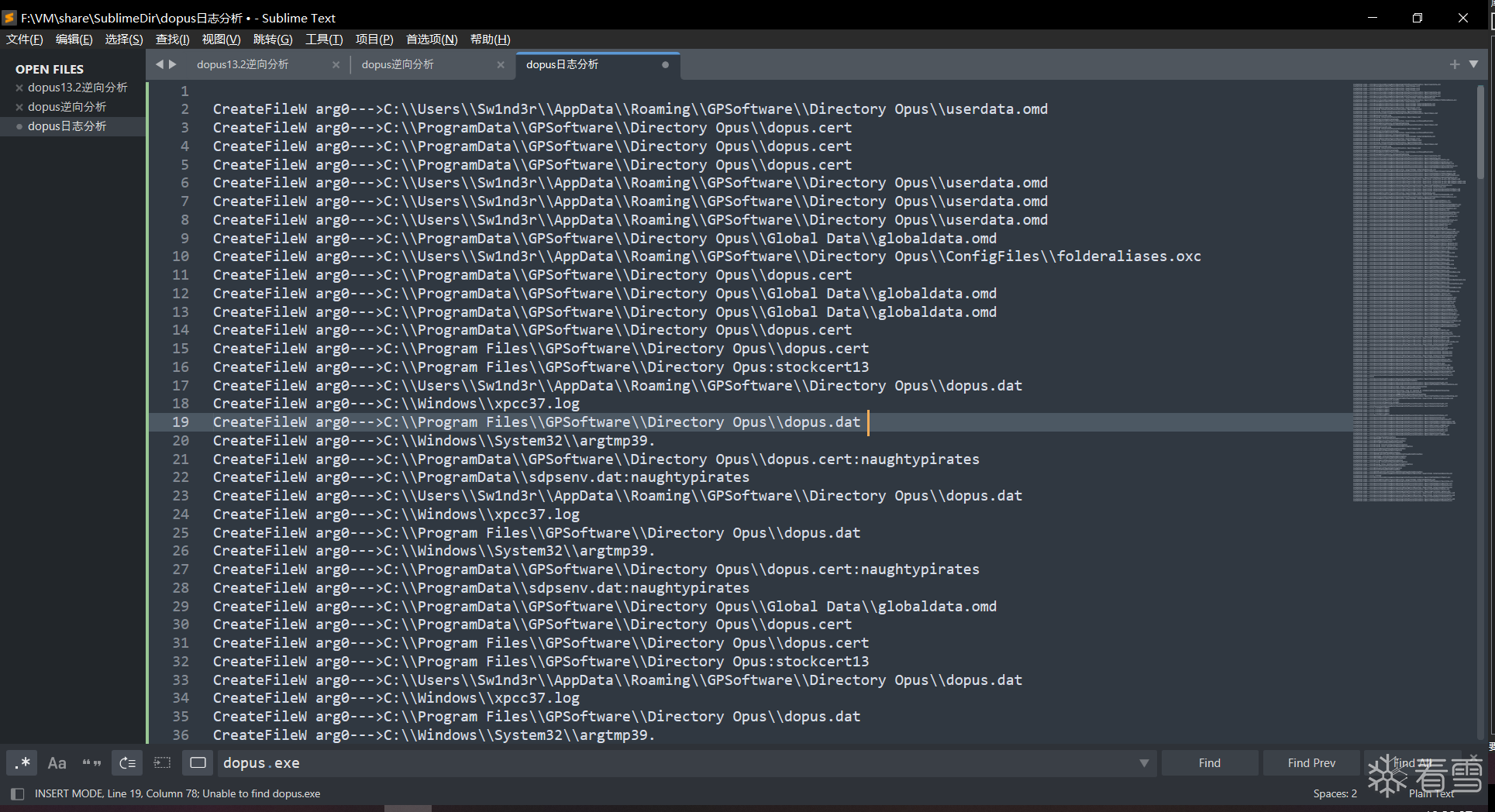
Task: Toggle whole word matching option
Action: [92, 763]
